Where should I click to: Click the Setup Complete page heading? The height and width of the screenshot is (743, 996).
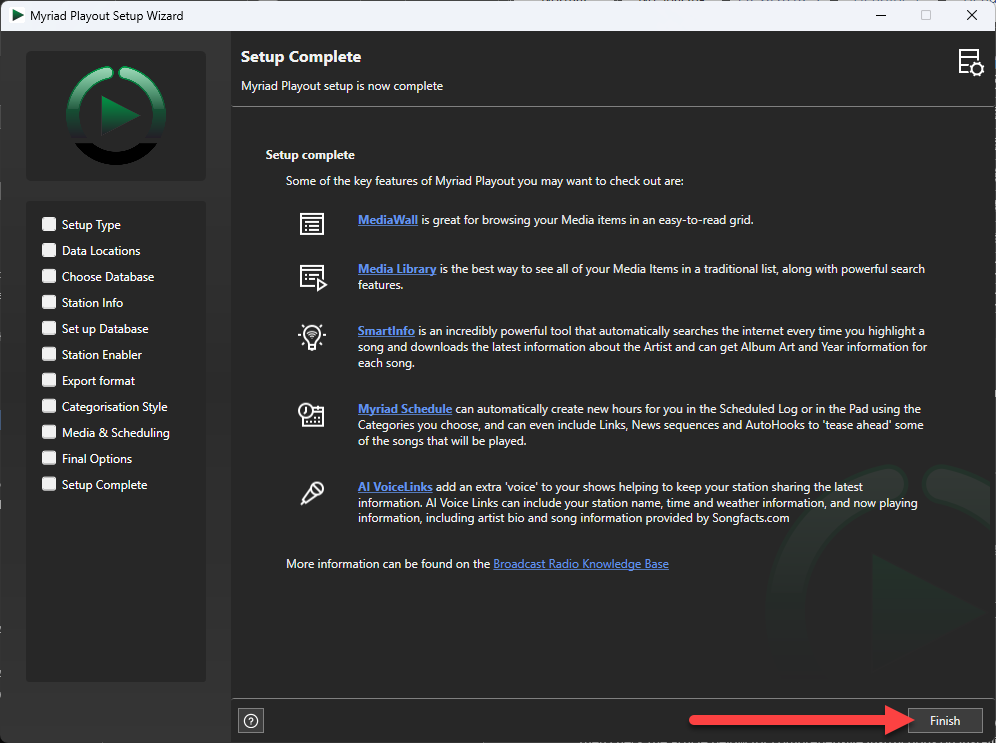point(300,57)
